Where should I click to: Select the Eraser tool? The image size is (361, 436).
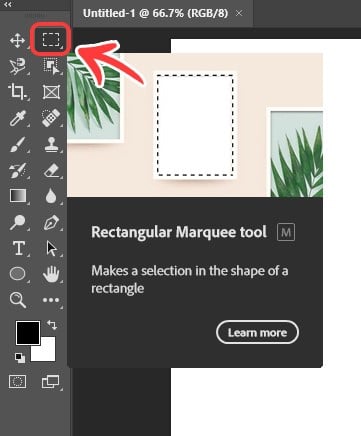tap(51, 170)
